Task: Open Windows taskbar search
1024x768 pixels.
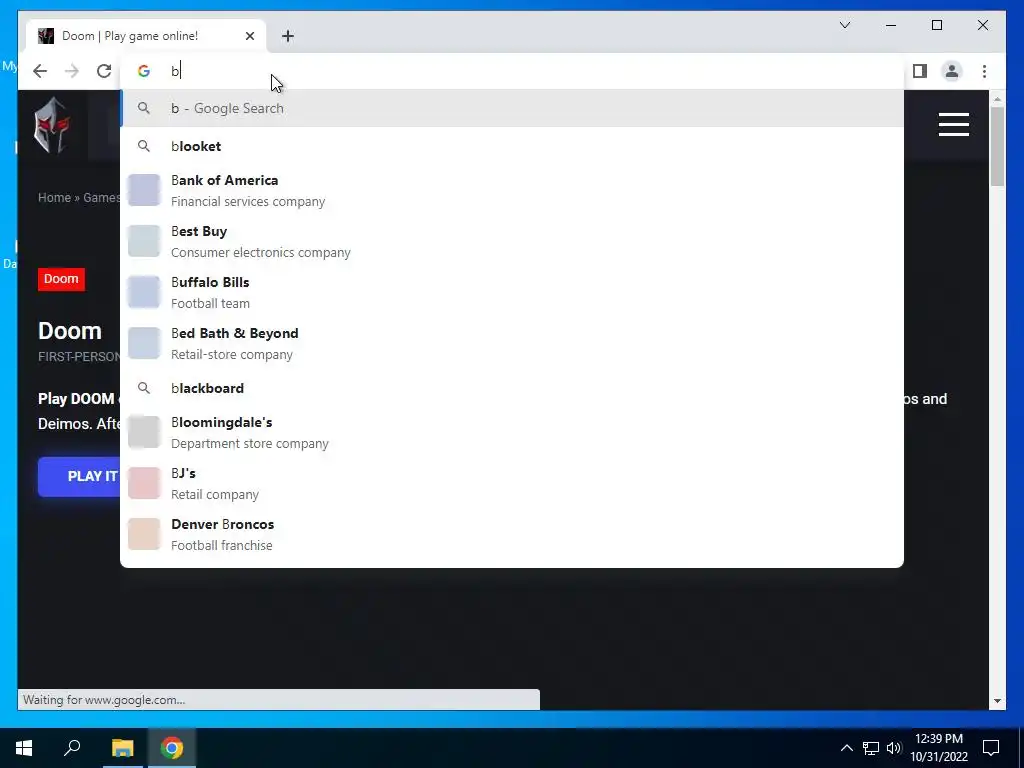Action: pos(72,748)
